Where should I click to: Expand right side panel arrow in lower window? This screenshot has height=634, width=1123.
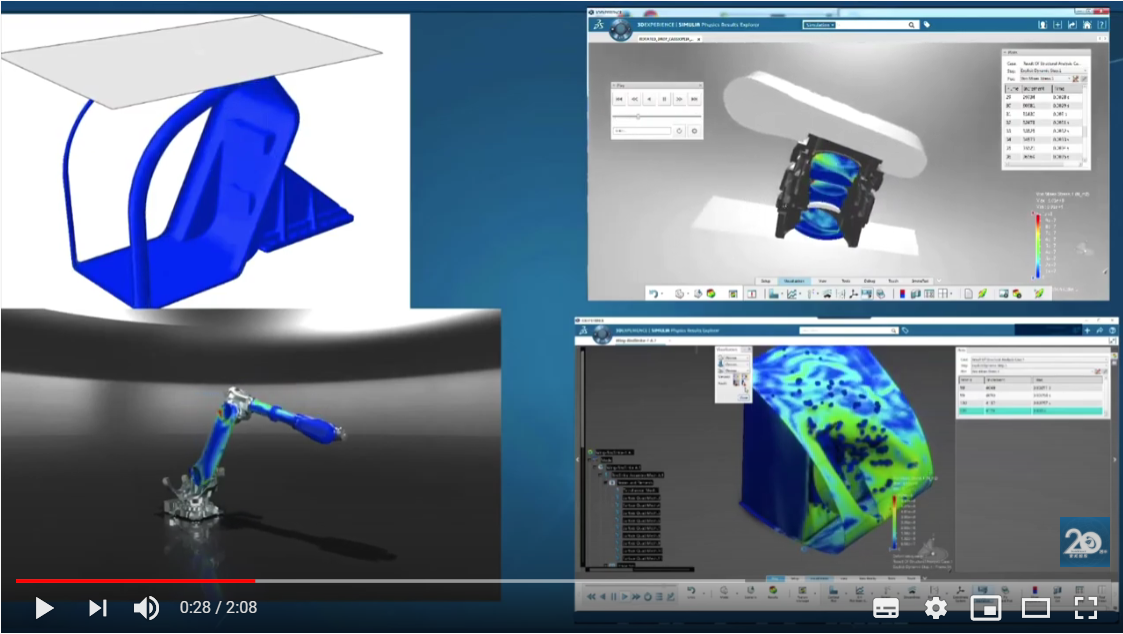[1114, 459]
